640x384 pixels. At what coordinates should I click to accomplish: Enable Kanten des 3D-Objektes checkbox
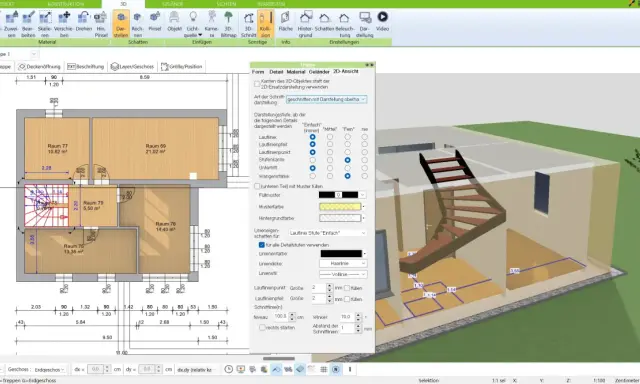[257, 84]
